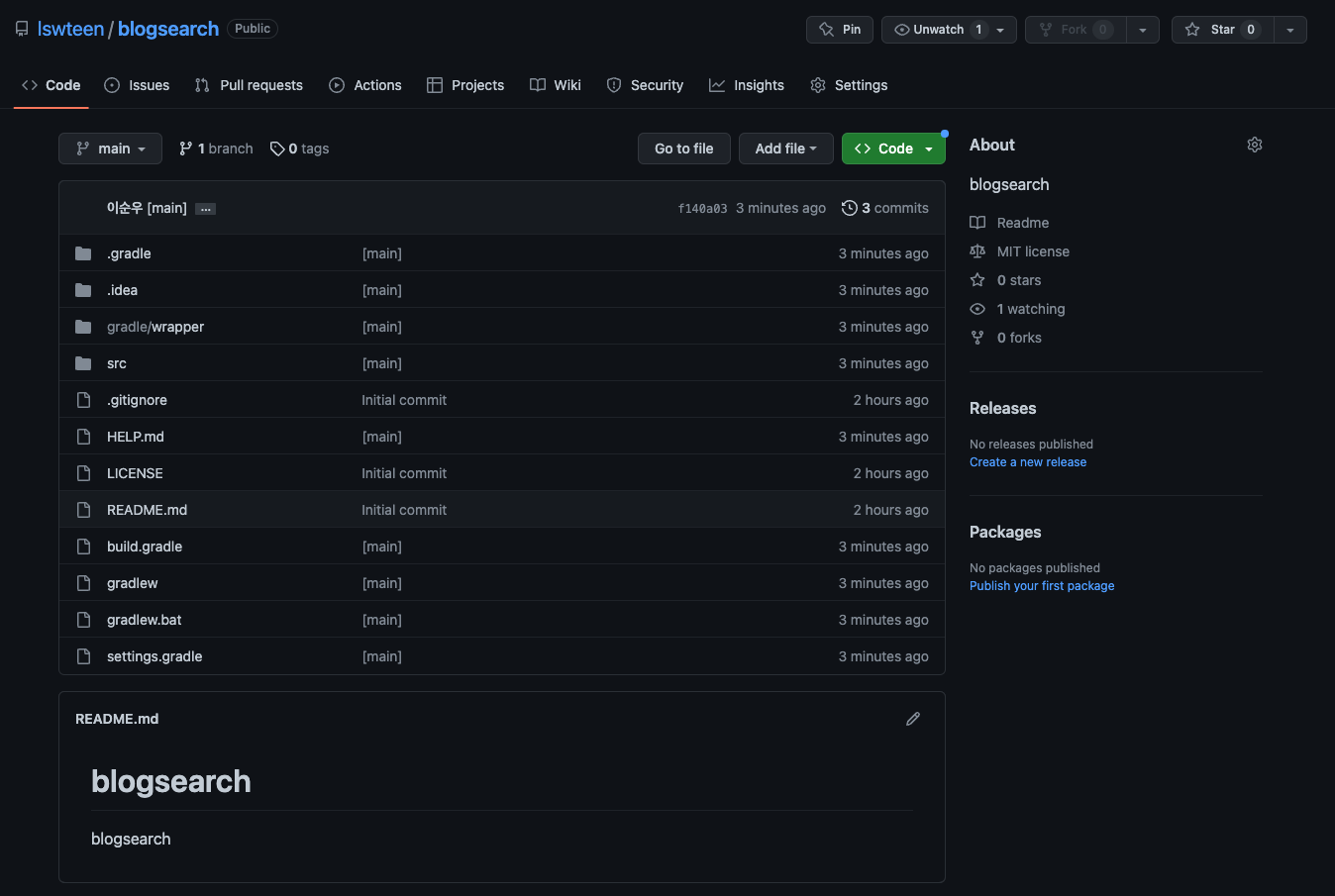
Task: Click the file icon for .gitignore
Action: pos(83,400)
